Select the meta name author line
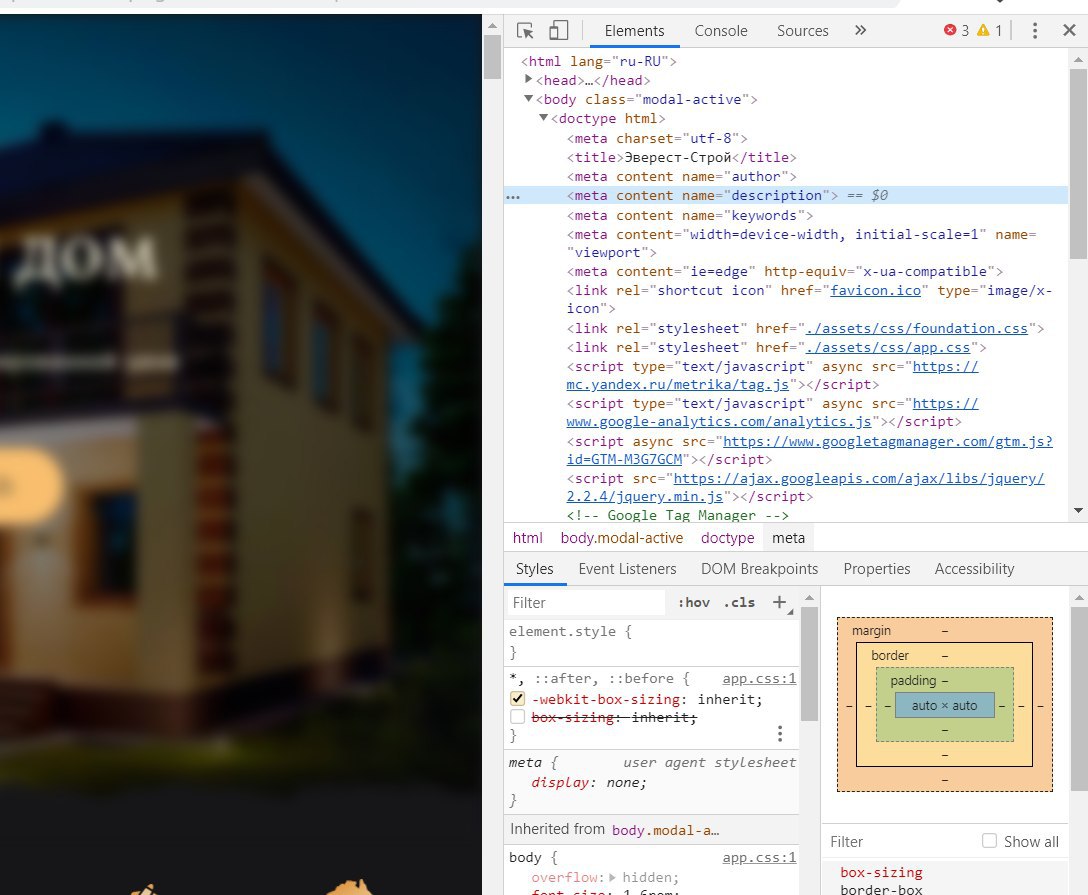This screenshot has height=895, width=1088. point(681,177)
